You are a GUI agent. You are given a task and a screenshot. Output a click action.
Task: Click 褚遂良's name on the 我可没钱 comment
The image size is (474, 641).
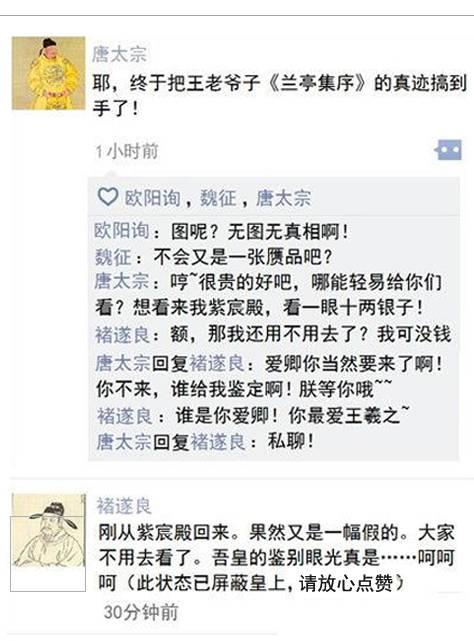pyautogui.click(x=122, y=335)
